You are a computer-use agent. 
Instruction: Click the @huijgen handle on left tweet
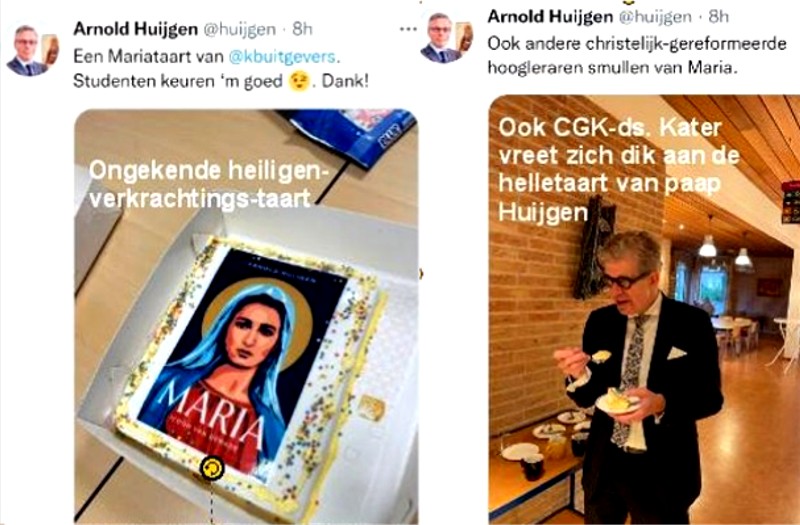pos(239,30)
